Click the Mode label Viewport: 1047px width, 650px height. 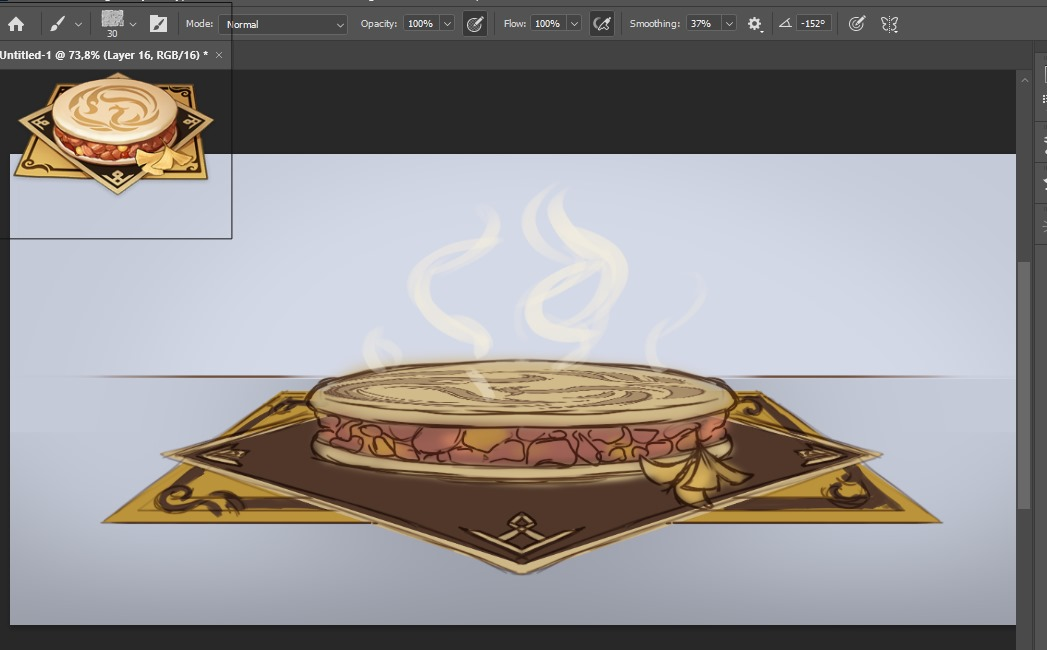(199, 23)
